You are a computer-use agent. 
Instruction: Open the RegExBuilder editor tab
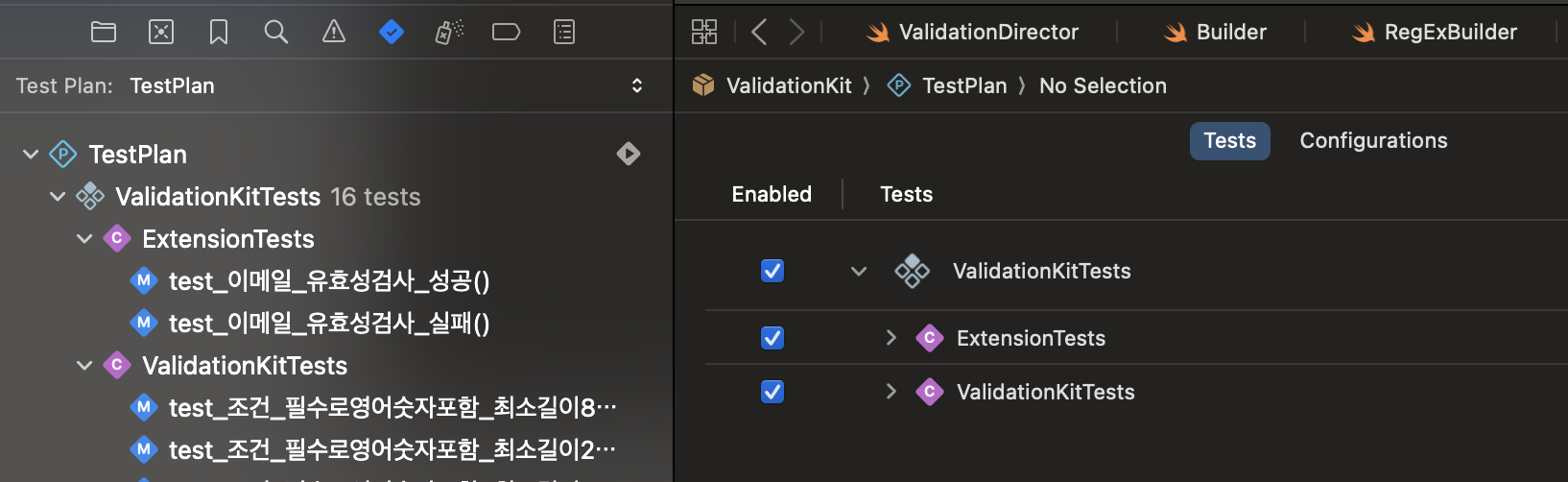(x=1435, y=32)
